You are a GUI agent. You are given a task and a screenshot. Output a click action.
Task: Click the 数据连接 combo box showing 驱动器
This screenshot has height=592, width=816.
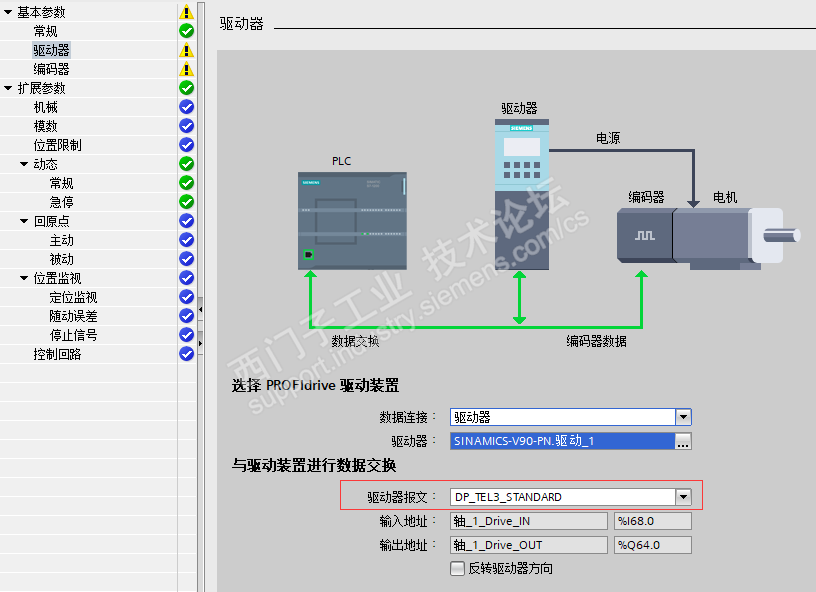[x=570, y=417]
